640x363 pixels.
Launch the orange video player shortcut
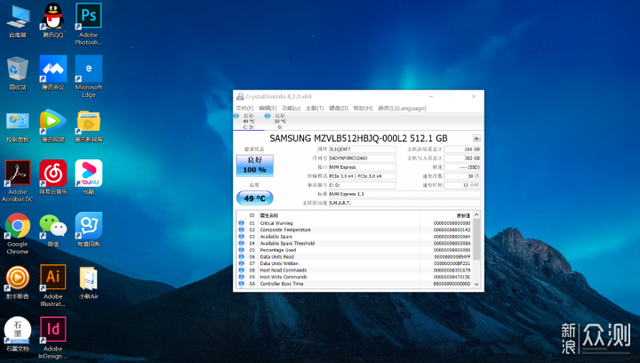click(18, 278)
